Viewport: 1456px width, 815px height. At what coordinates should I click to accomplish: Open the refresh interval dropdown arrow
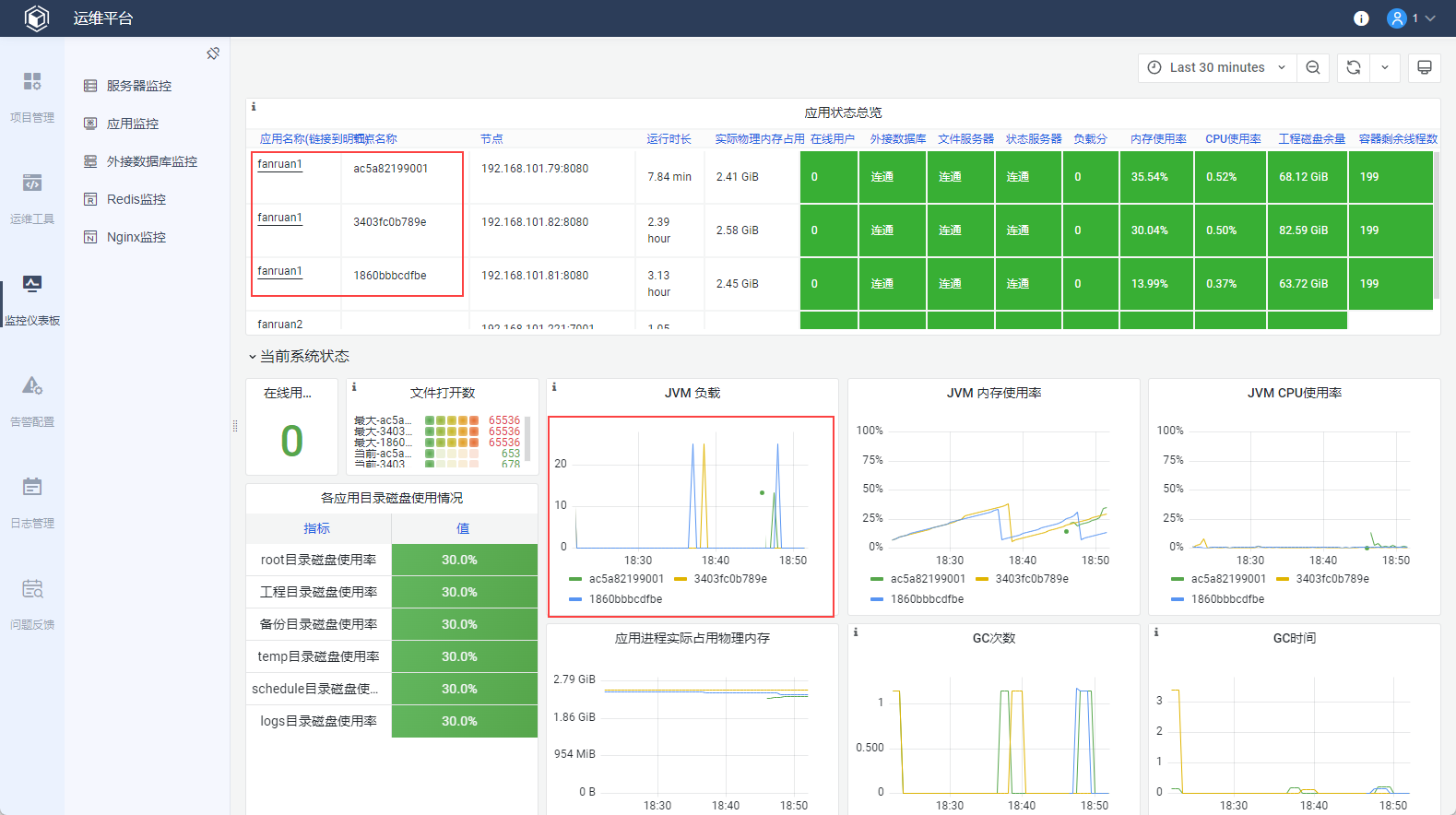pyautogui.click(x=1385, y=67)
